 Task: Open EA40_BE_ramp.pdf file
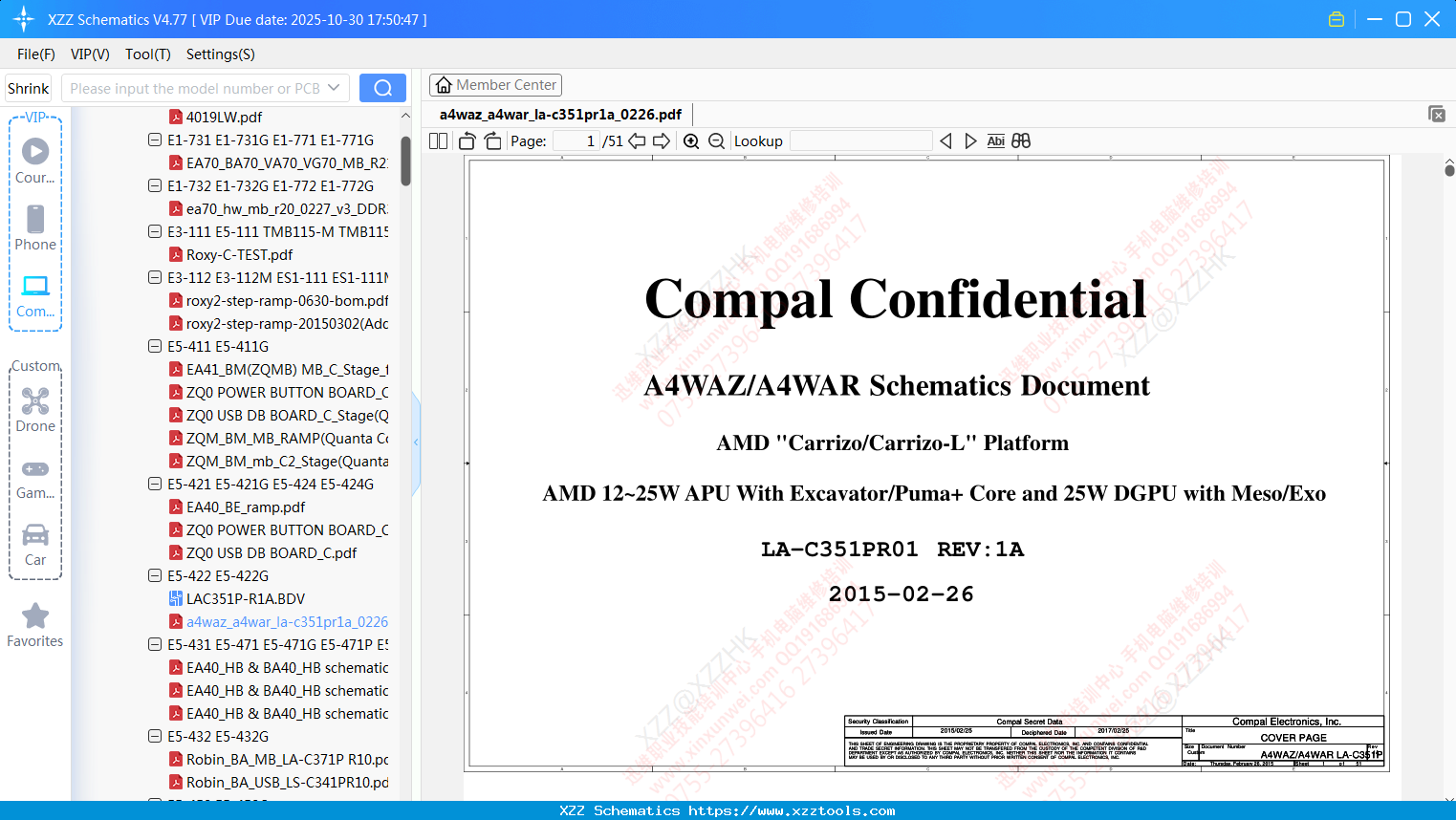(x=246, y=507)
